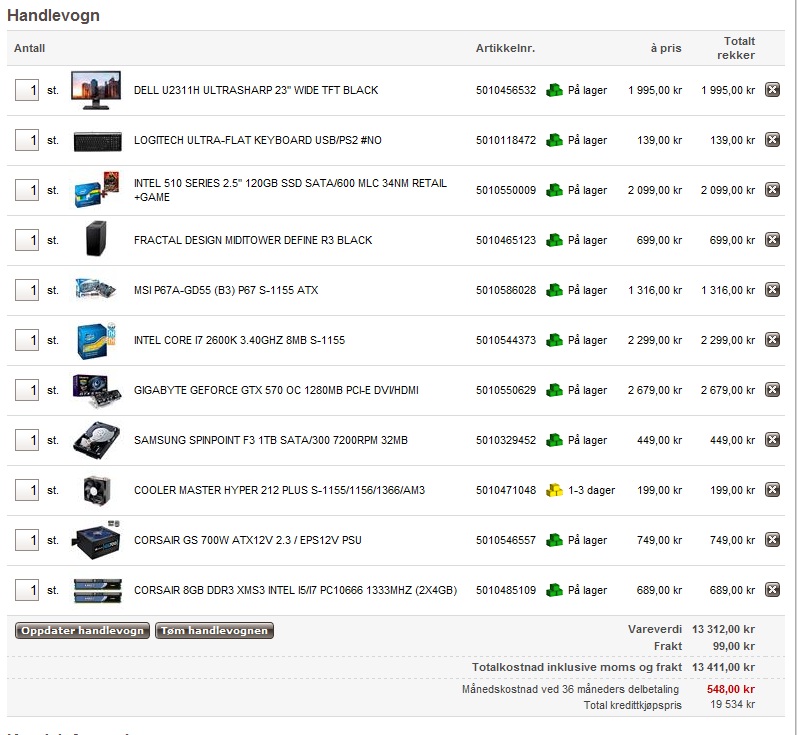This screenshot has height=735, width=797.
Task: Click the Samsung hard drive thumbnail
Action: (x=97, y=440)
